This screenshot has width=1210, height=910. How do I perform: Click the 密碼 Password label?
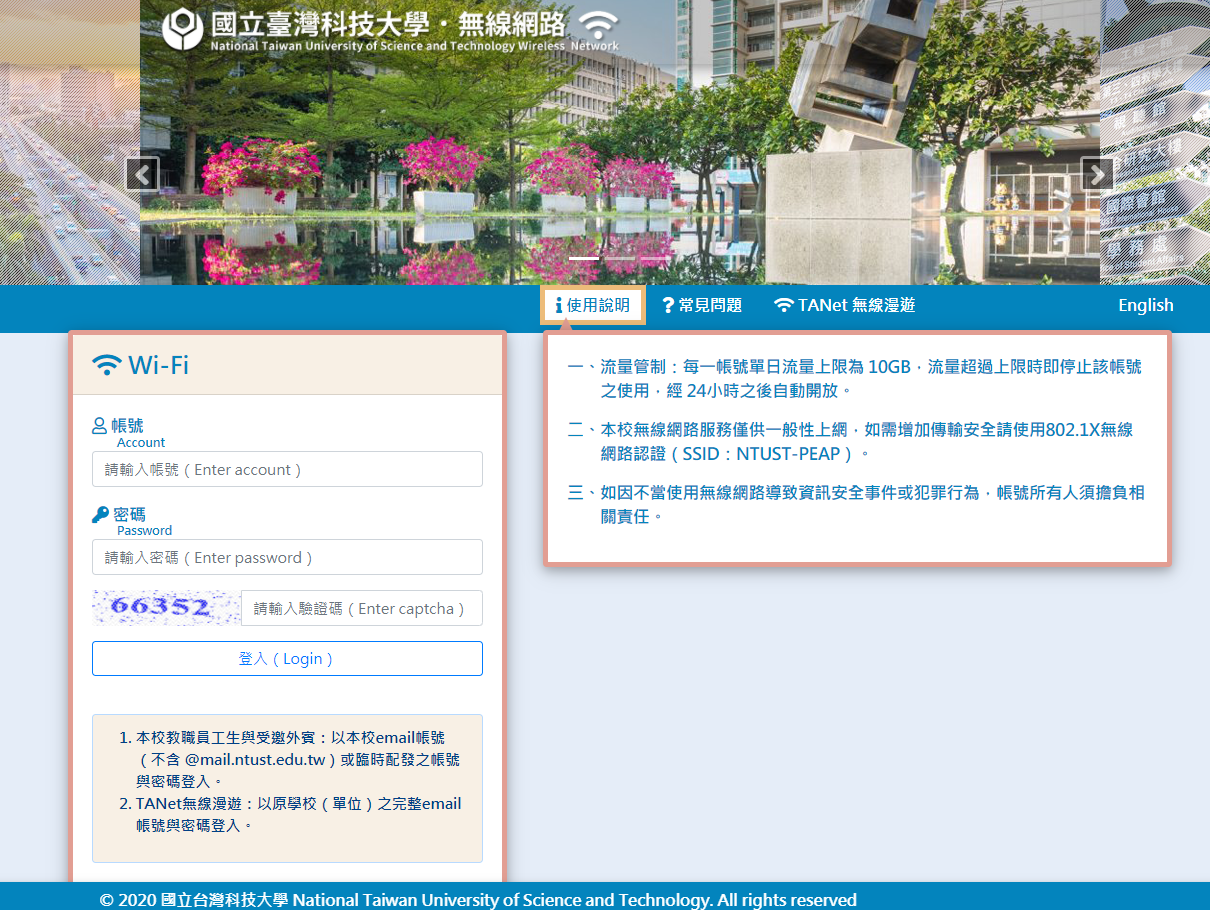pyautogui.click(x=132, y=521)
